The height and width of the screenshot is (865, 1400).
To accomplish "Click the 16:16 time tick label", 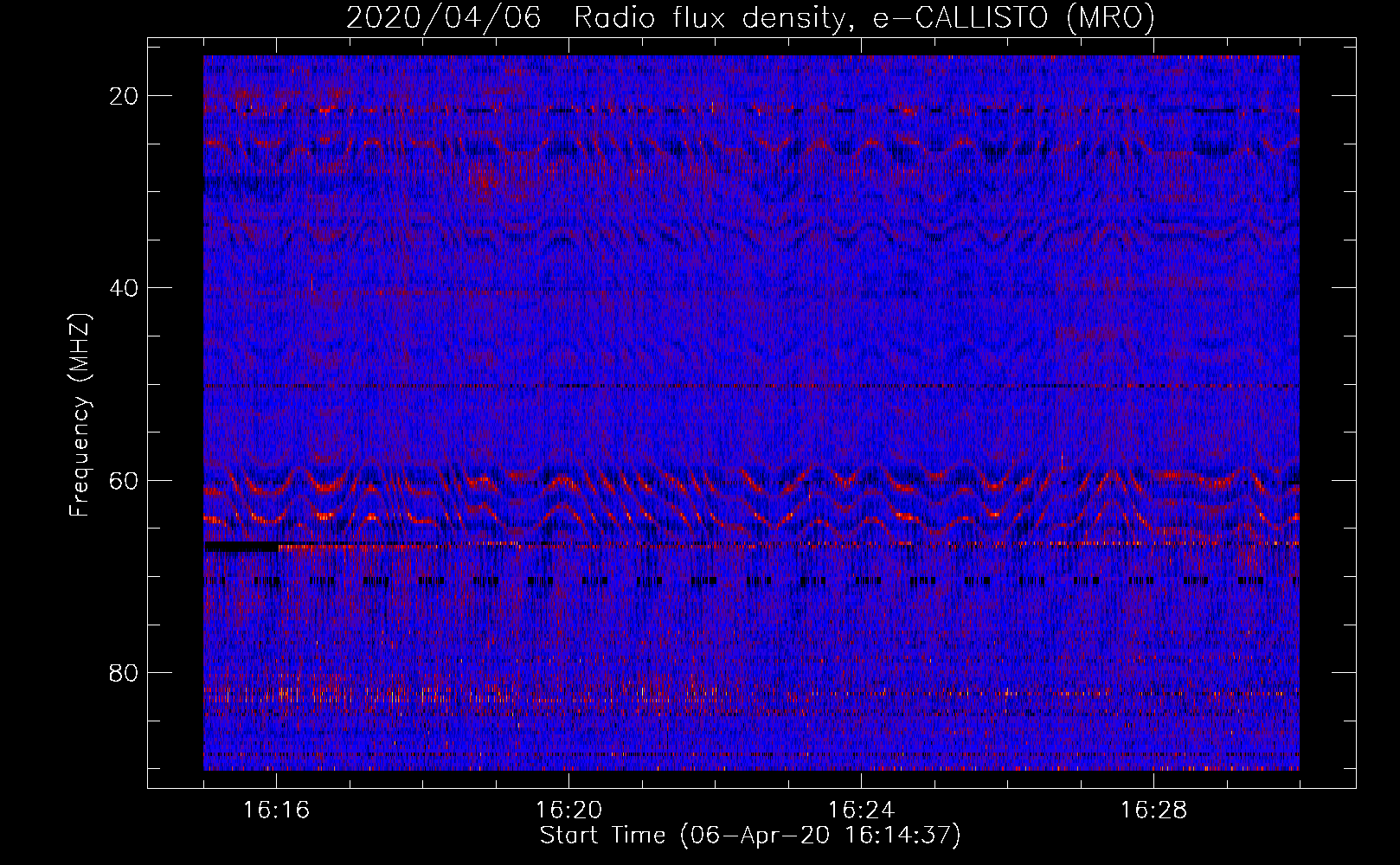I will 276,811.
